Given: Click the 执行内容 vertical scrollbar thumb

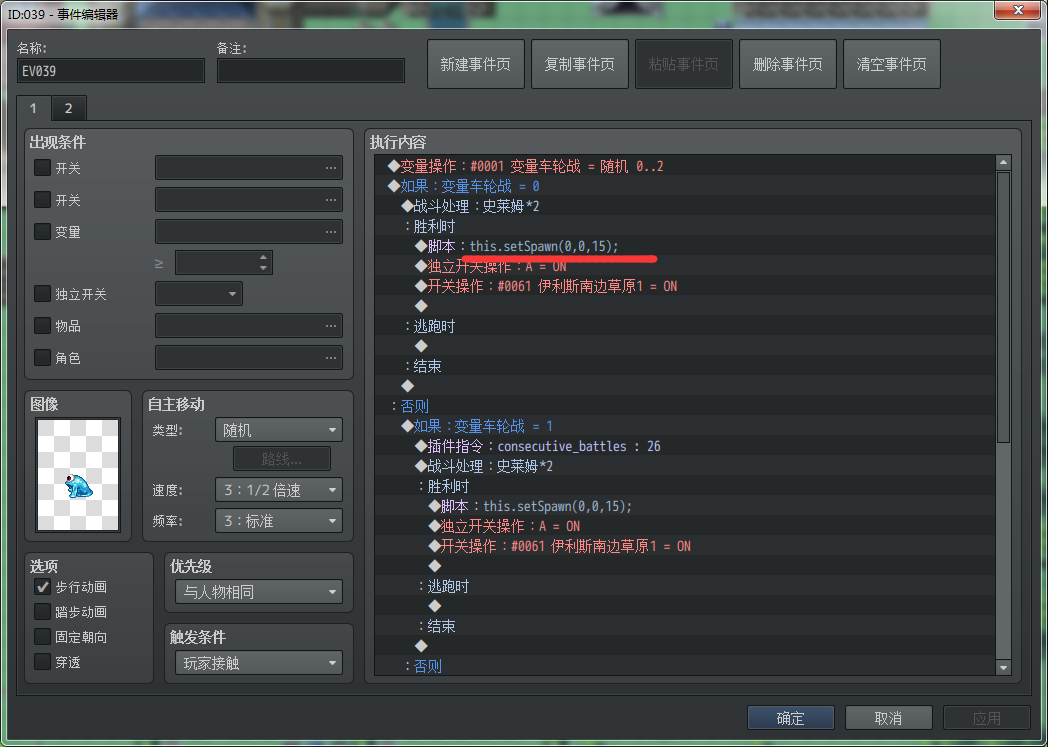Looking at the screenshot, I should click(1003, 307).
